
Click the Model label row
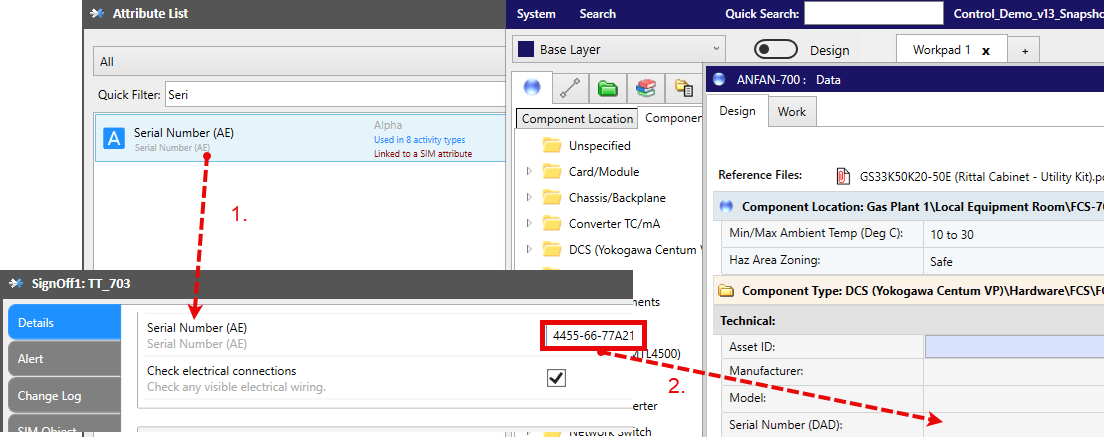tap(747, 398)
